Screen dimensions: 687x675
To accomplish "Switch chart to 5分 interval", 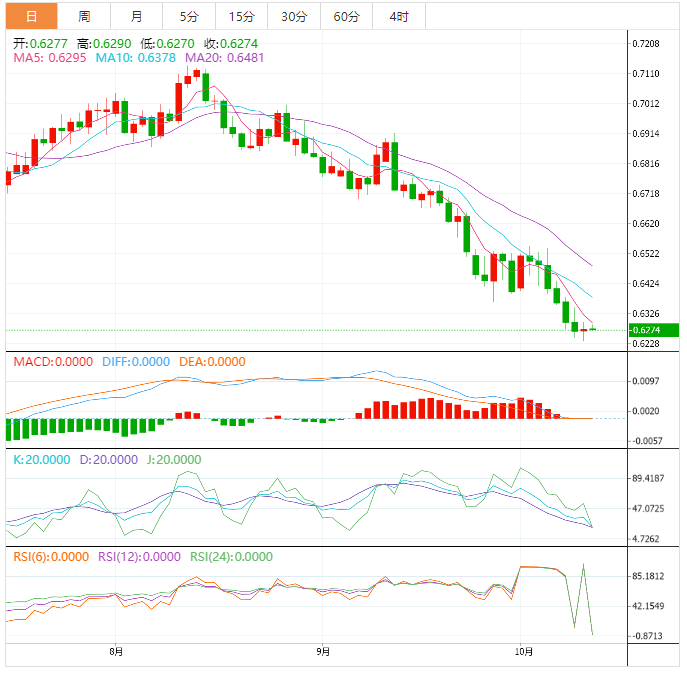I will 189,16.
